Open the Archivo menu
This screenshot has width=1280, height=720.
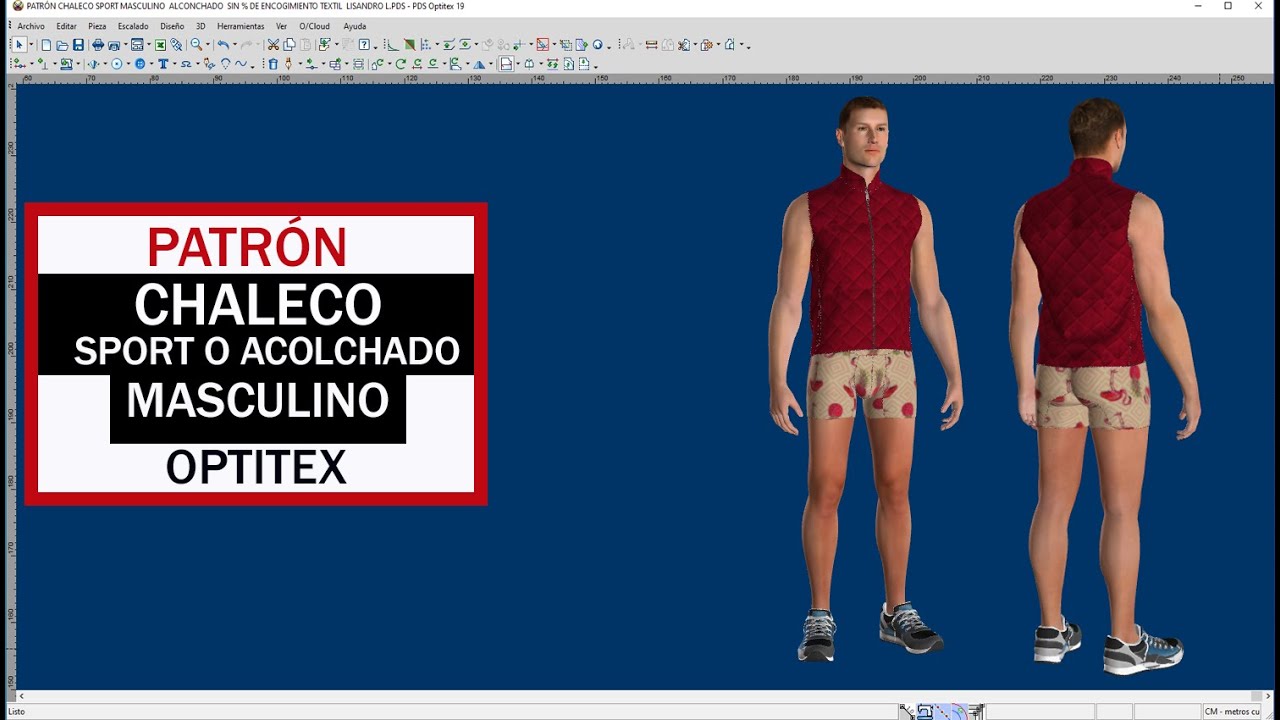[x=31, y=26]
